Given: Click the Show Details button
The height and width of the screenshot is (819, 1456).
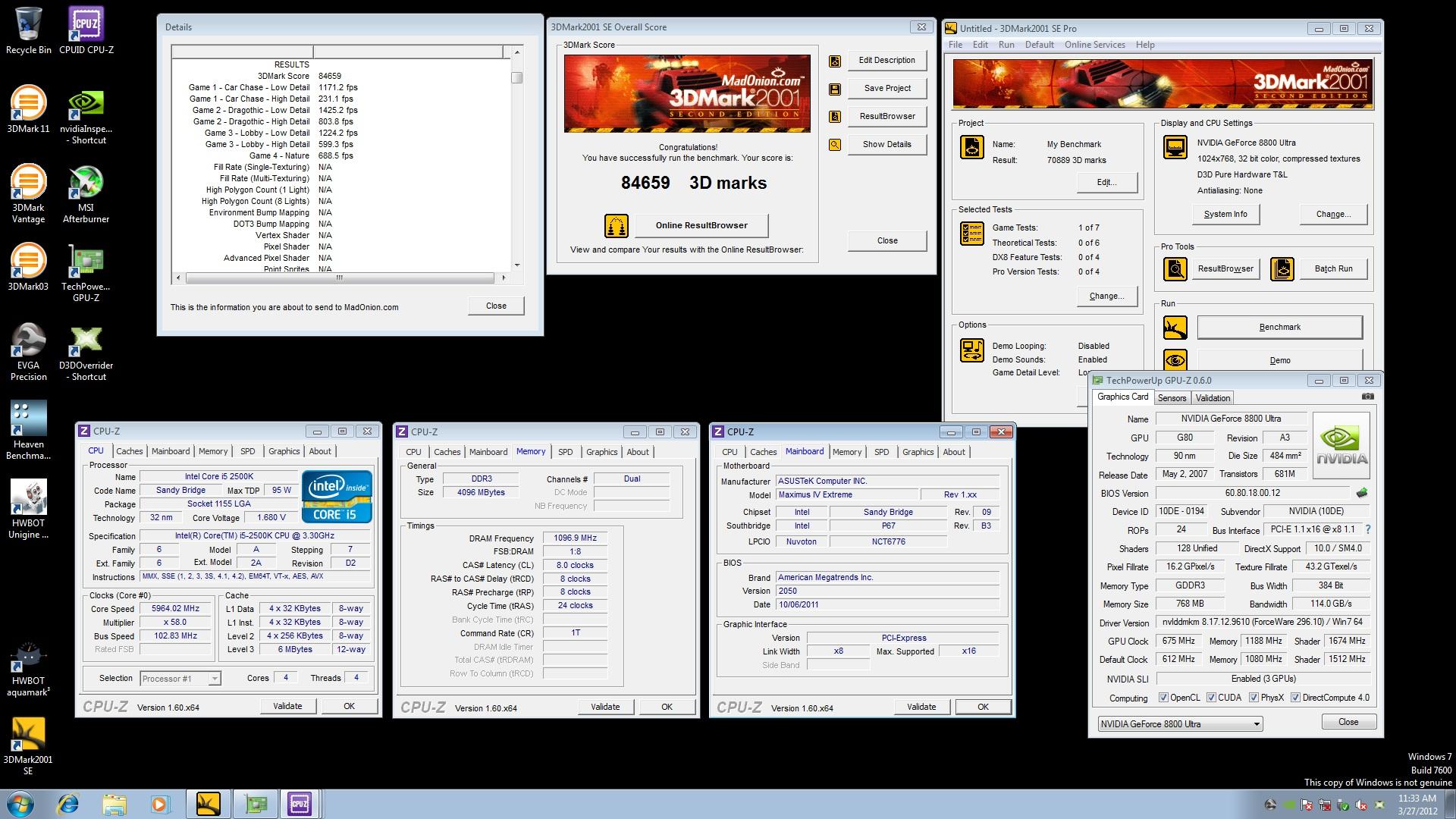Looking at the screenshot, I should coord(886,145).
